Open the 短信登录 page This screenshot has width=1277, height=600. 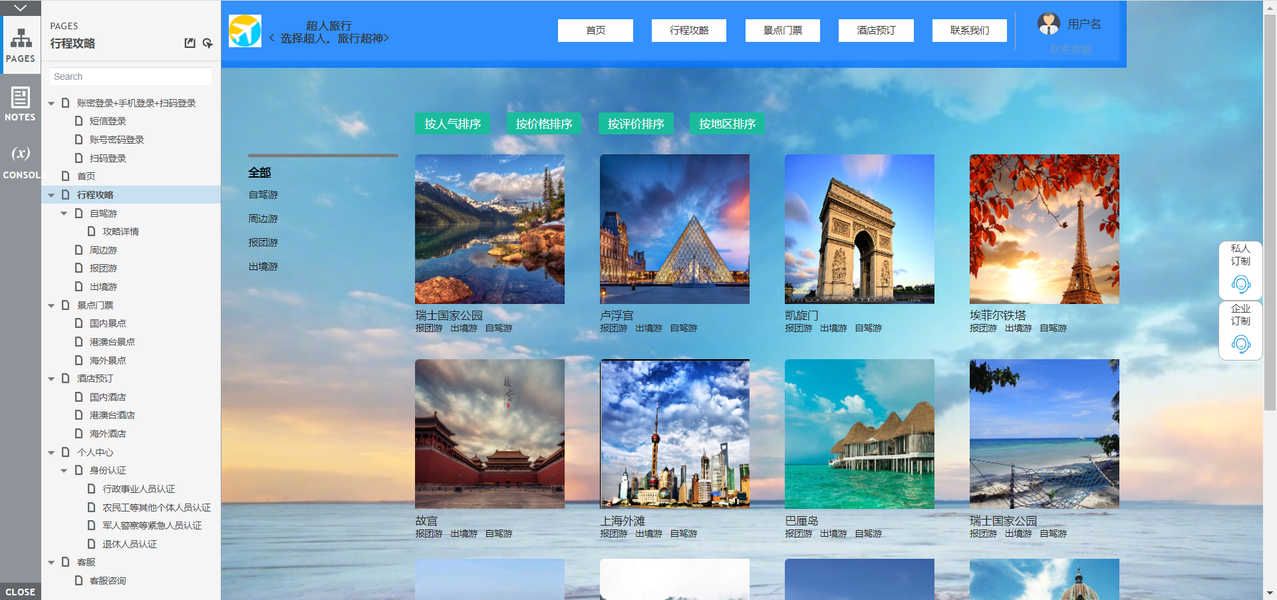[x=107, y=121]
